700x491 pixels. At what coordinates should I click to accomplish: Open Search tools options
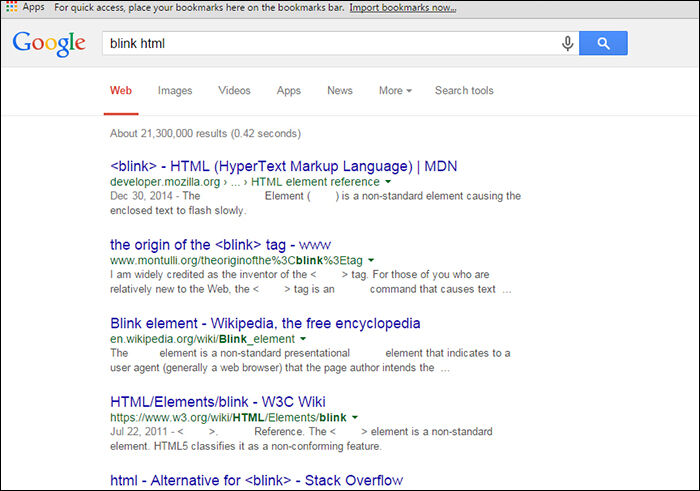[x=464, y=91]
